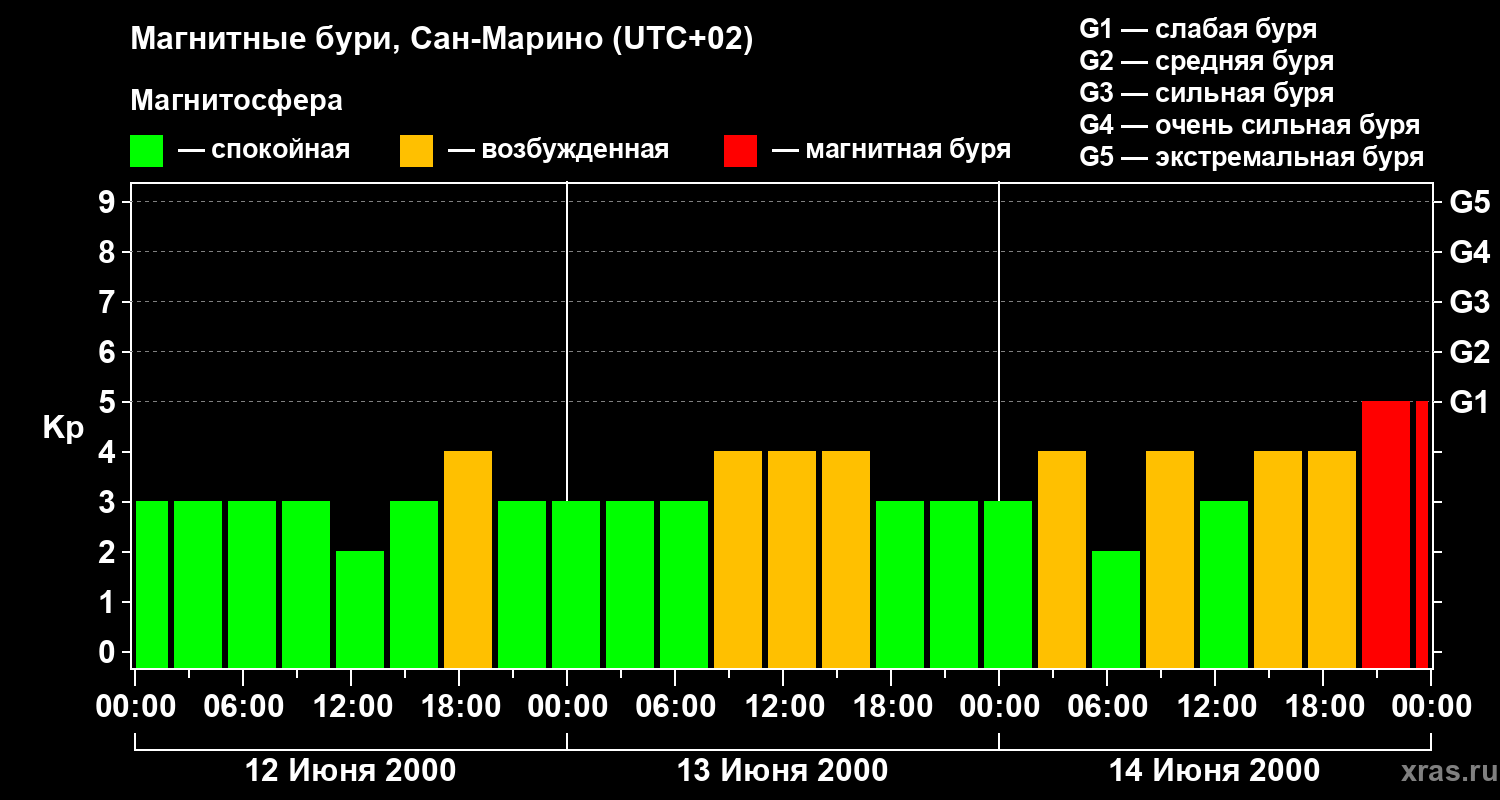Select the green Kp 2 bar on 12 Июня
Viewport: 1500px width, 800px height.
(360, 609)
